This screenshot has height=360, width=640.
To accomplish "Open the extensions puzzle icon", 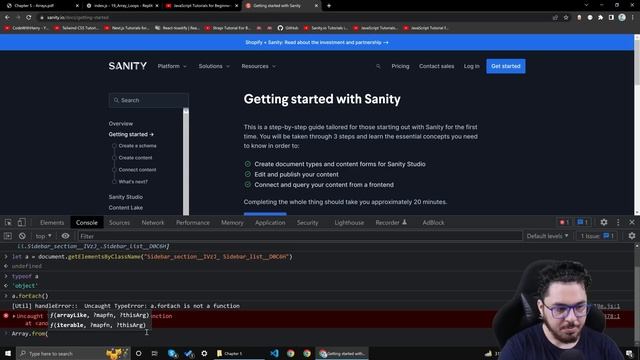I will pyautogui.click(x=600, y=18).
